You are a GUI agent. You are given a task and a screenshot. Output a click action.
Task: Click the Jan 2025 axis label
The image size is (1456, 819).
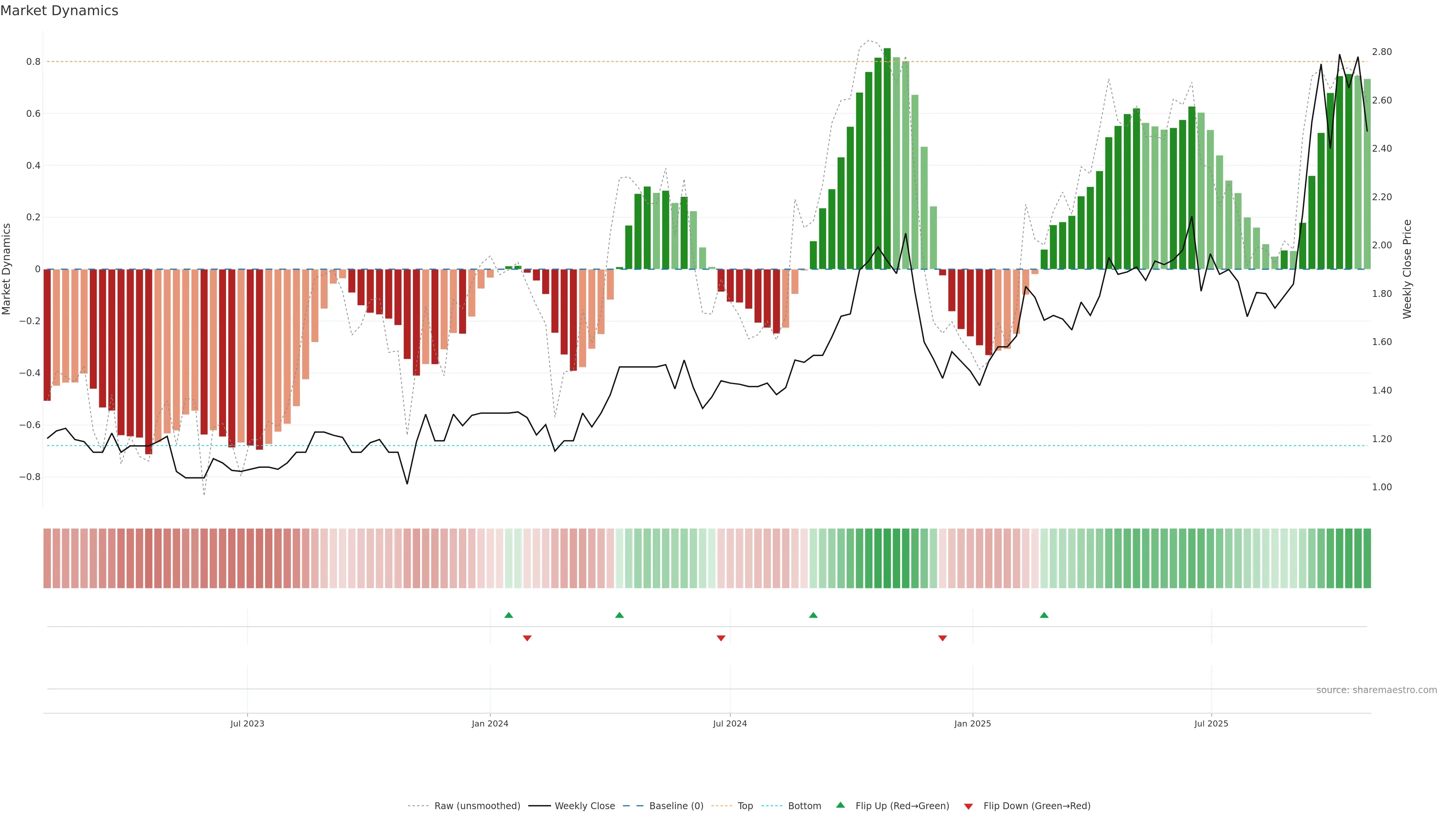pos(972,723)
